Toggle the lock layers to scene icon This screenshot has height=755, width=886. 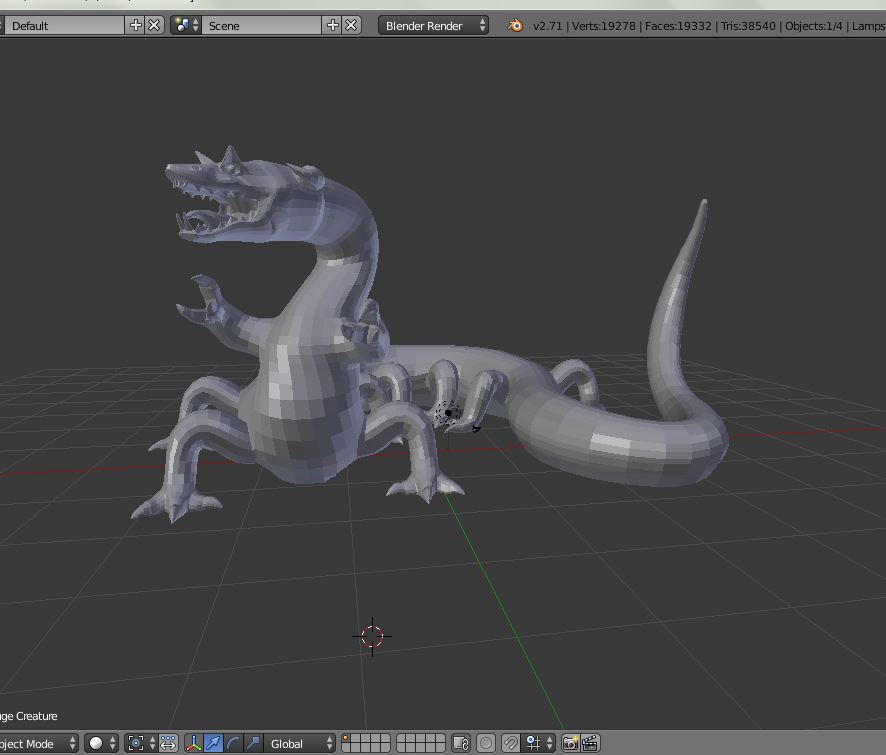click(461, 743)
